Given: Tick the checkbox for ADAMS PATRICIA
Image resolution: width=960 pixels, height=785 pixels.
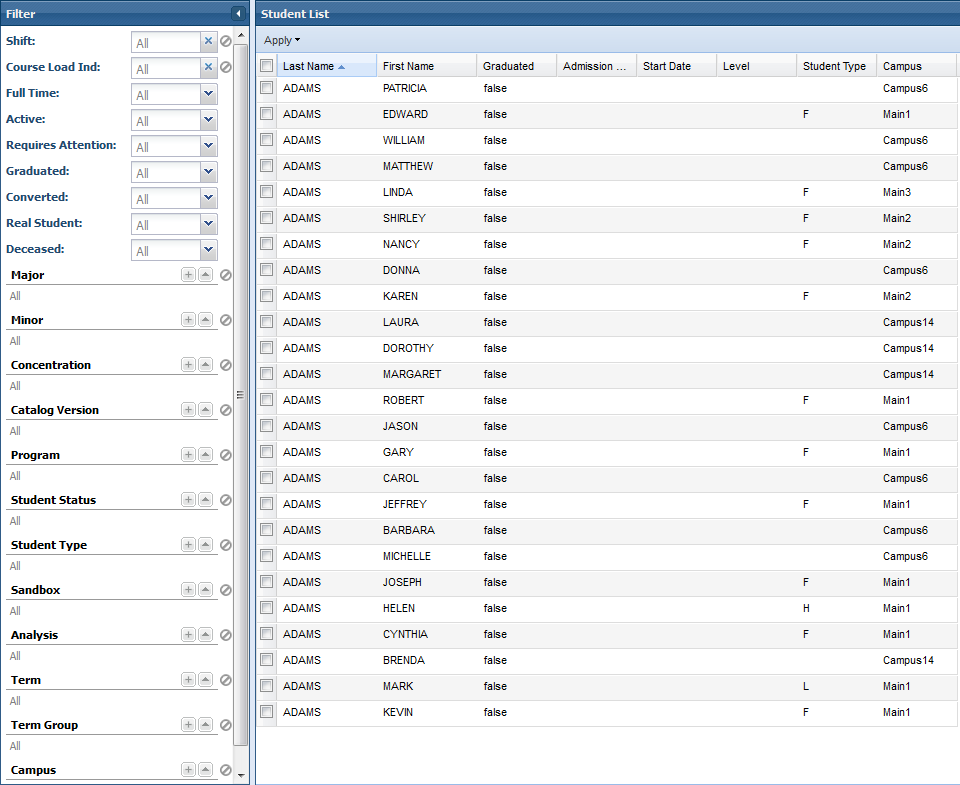Looking at the screenshot, I should coord(266,88).
